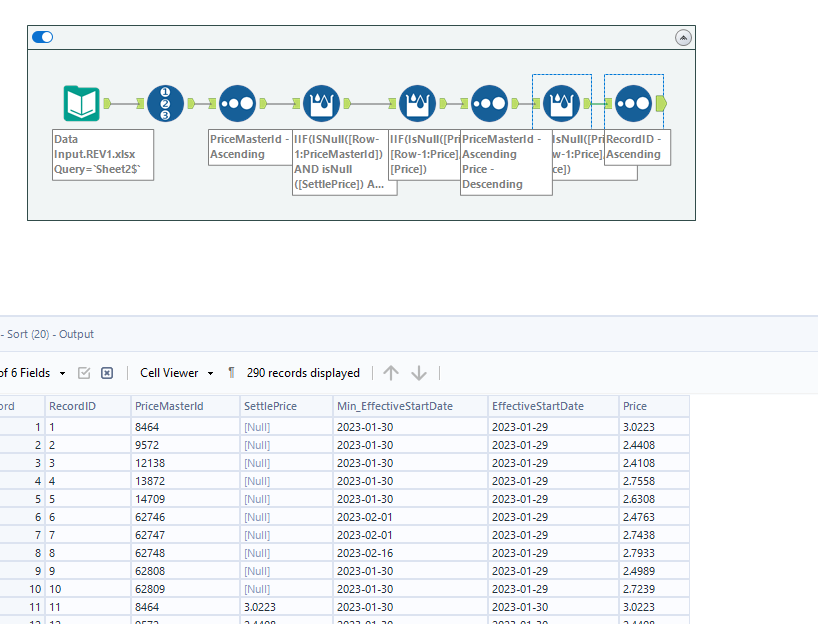818x624 pixels.
Task: Collapse the tool container with the chevron
Action: (683, 37)
